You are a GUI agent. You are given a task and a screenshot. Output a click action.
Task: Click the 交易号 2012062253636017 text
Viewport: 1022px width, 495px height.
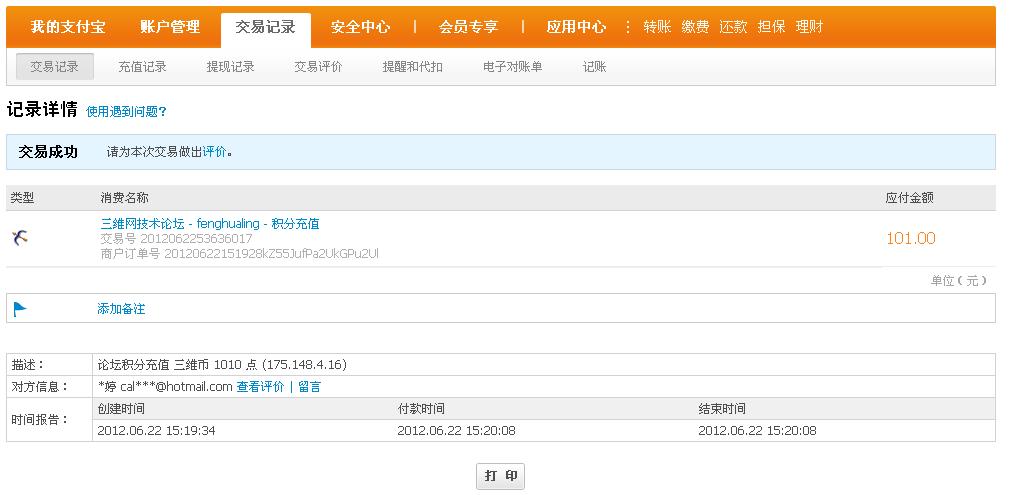click(177, 239)
